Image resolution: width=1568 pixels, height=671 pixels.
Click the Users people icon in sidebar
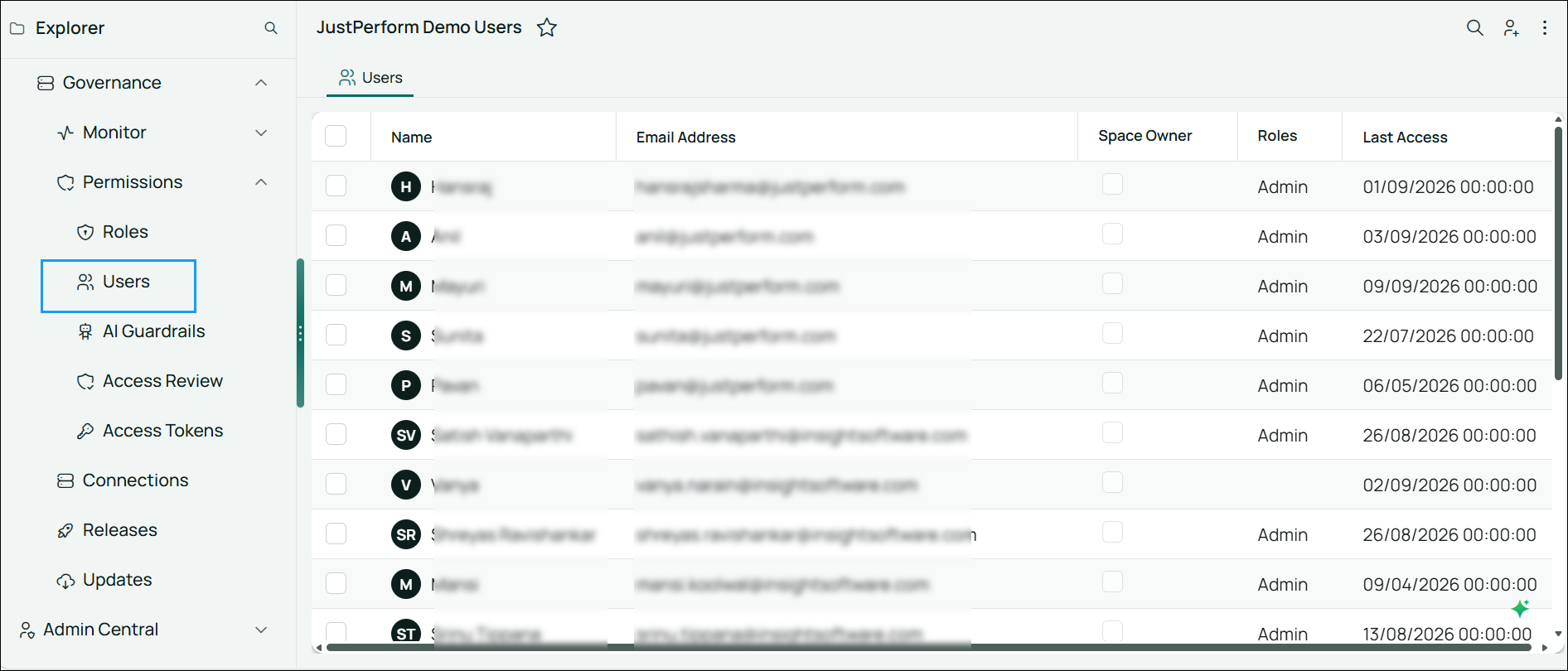[85, 282]
